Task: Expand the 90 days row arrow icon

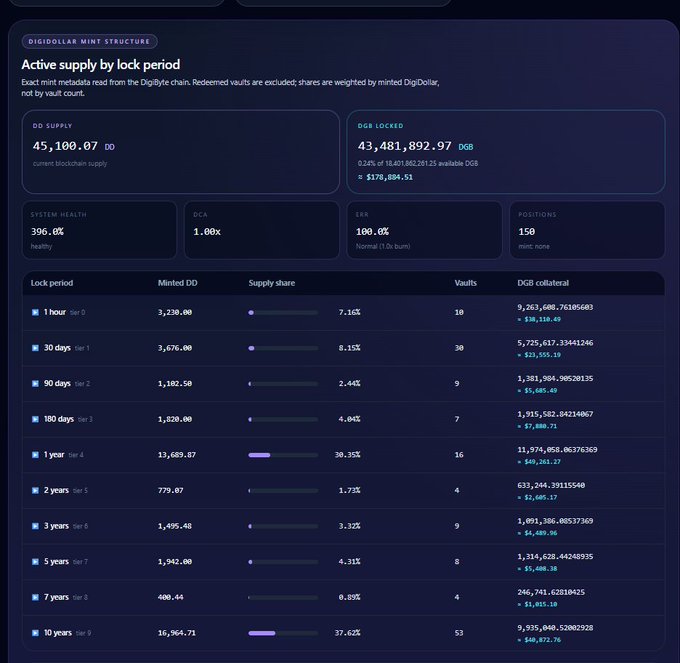Action: pyautogui.click(x=35, y=384)
